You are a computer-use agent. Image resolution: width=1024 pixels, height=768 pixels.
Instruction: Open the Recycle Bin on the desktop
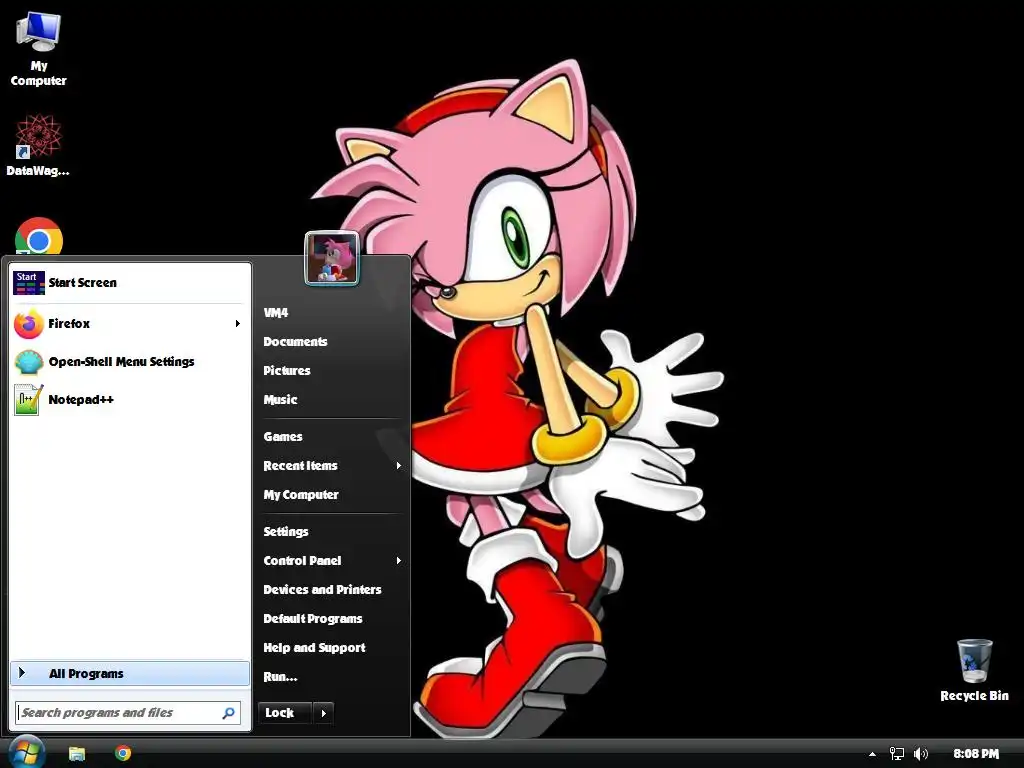[974, 670]
